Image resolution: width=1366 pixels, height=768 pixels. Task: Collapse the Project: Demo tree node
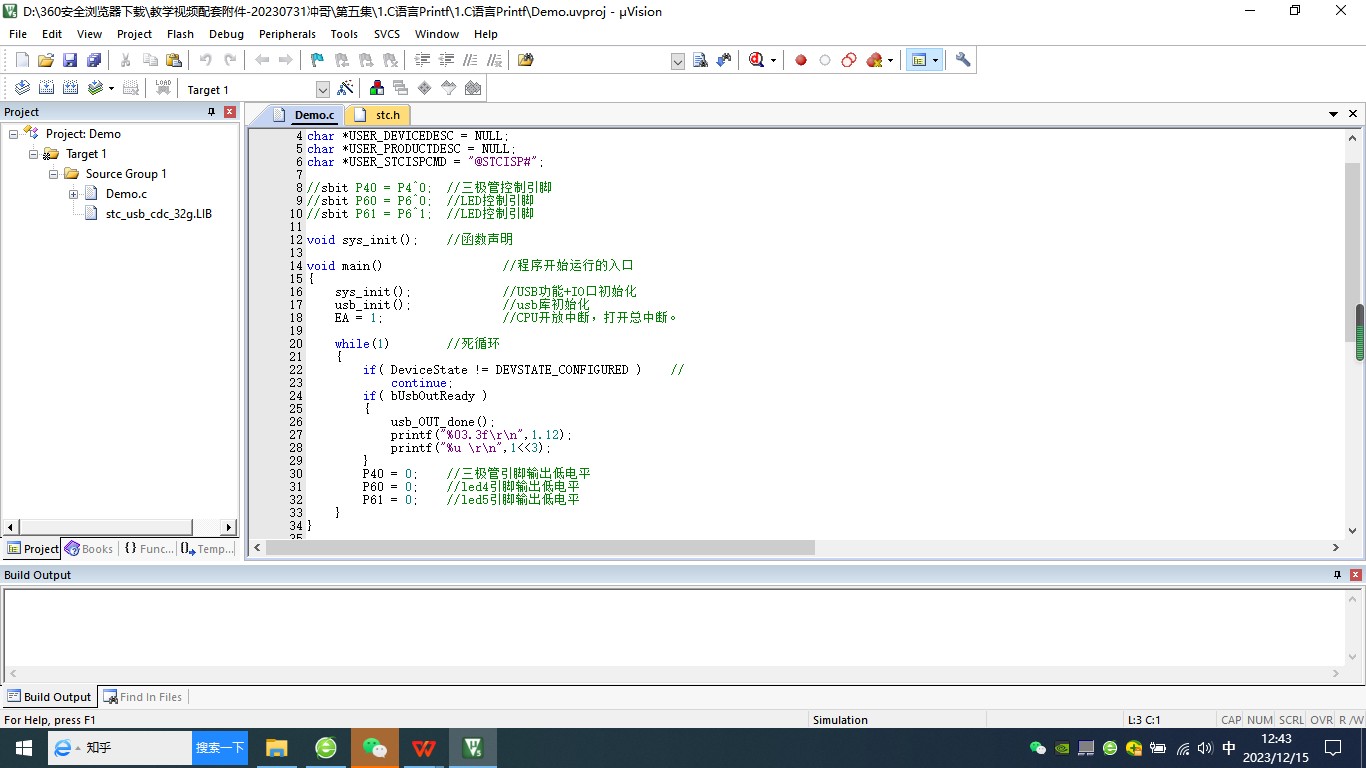[x=13, y=134]
